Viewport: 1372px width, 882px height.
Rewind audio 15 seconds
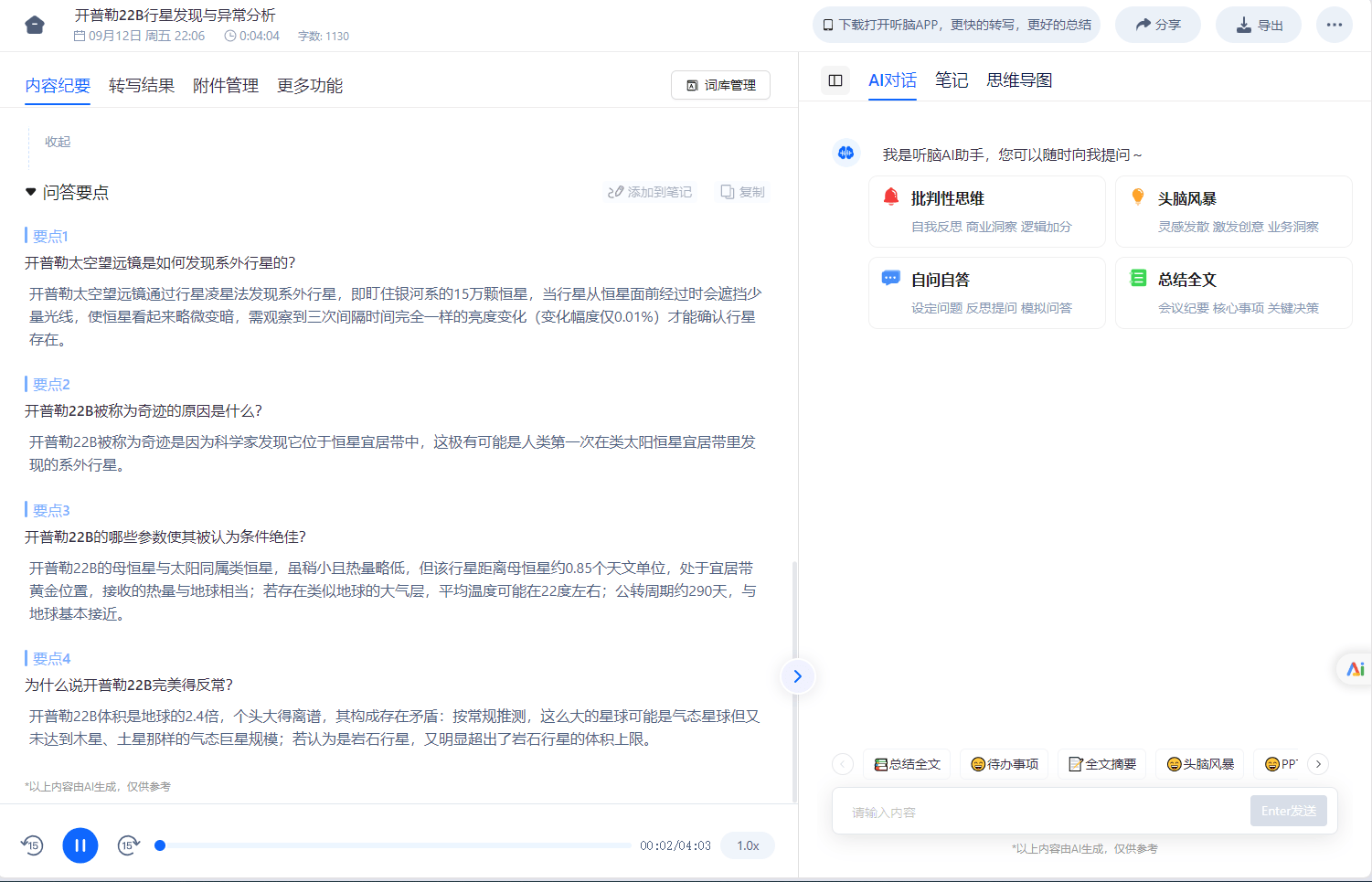tap(32, 845)
